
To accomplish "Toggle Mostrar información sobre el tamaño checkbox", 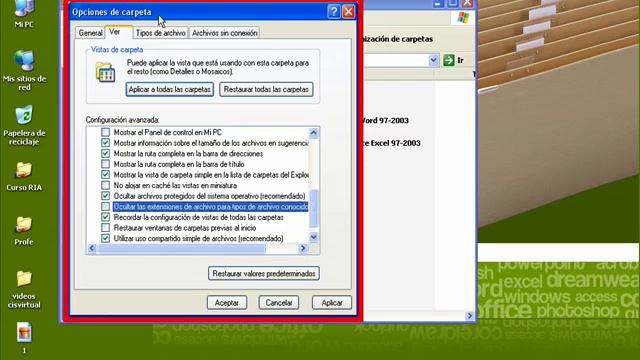I will [x=105, y=143].
